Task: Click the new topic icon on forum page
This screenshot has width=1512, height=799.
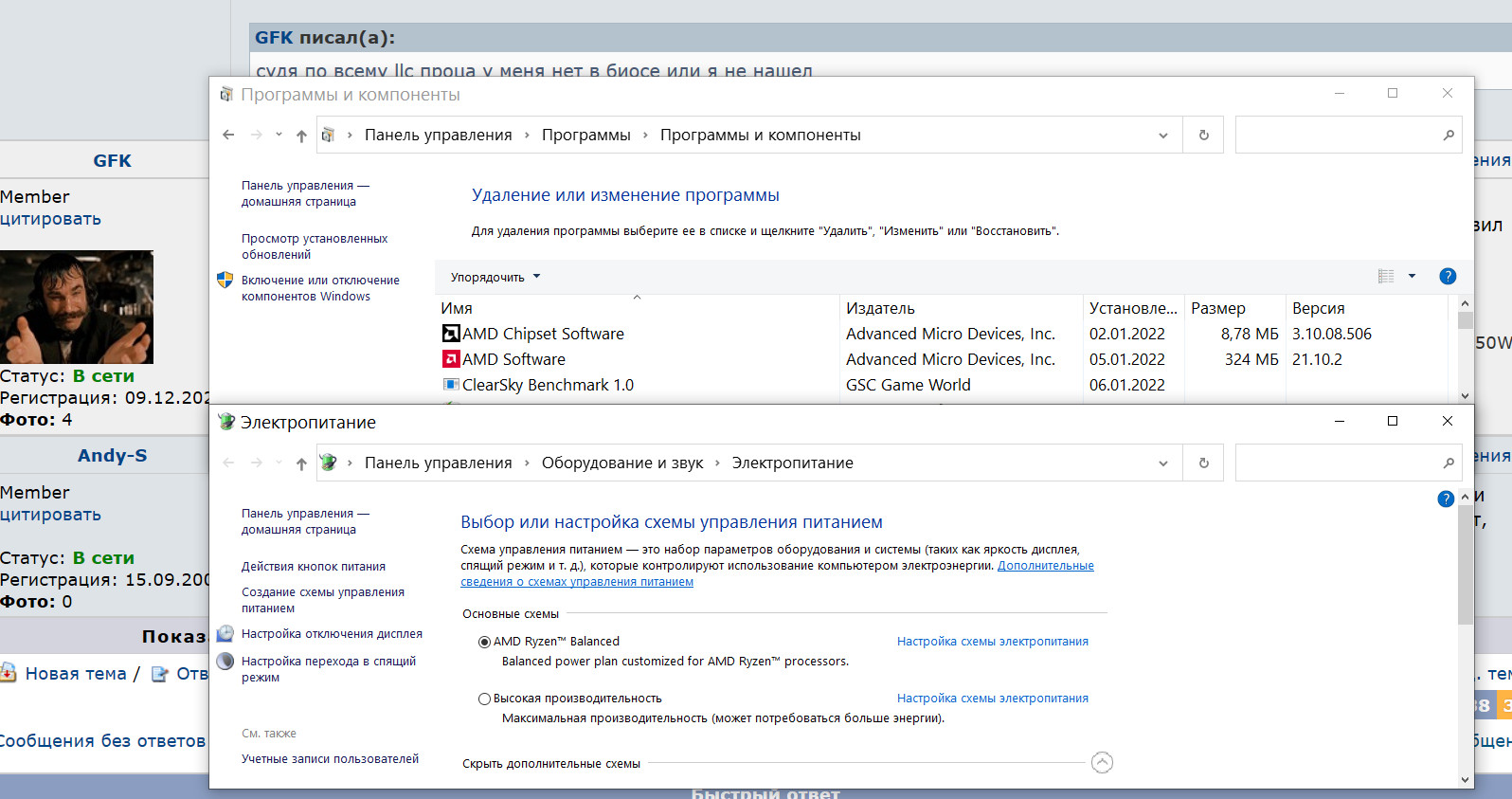Action: coord(8,673)
